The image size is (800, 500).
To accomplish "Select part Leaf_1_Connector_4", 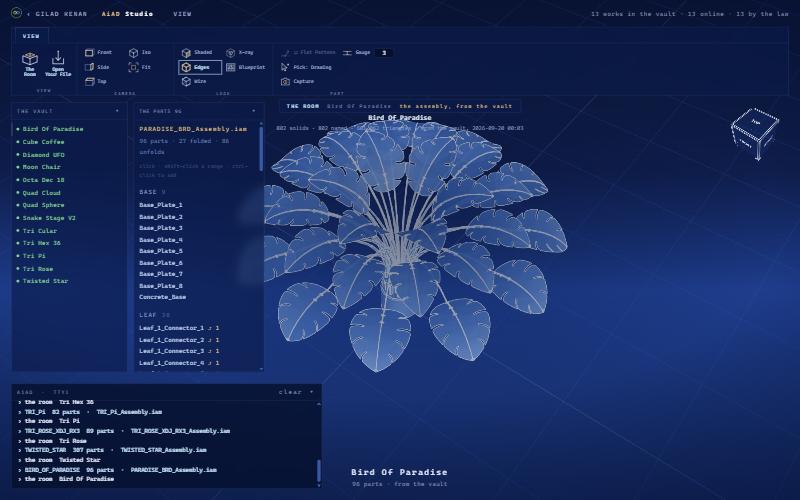I will 179,363.
